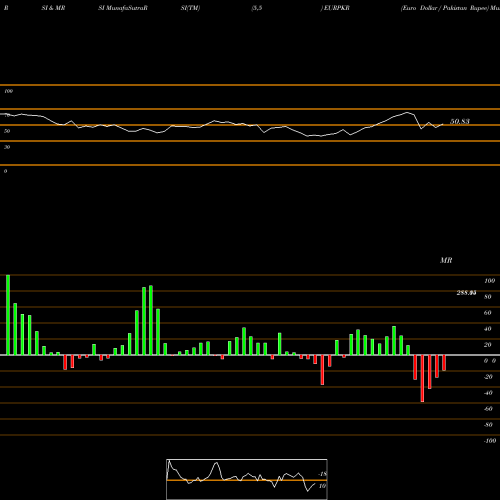Open the small overview chart thumbnail at bottom

tap(247, 479)
